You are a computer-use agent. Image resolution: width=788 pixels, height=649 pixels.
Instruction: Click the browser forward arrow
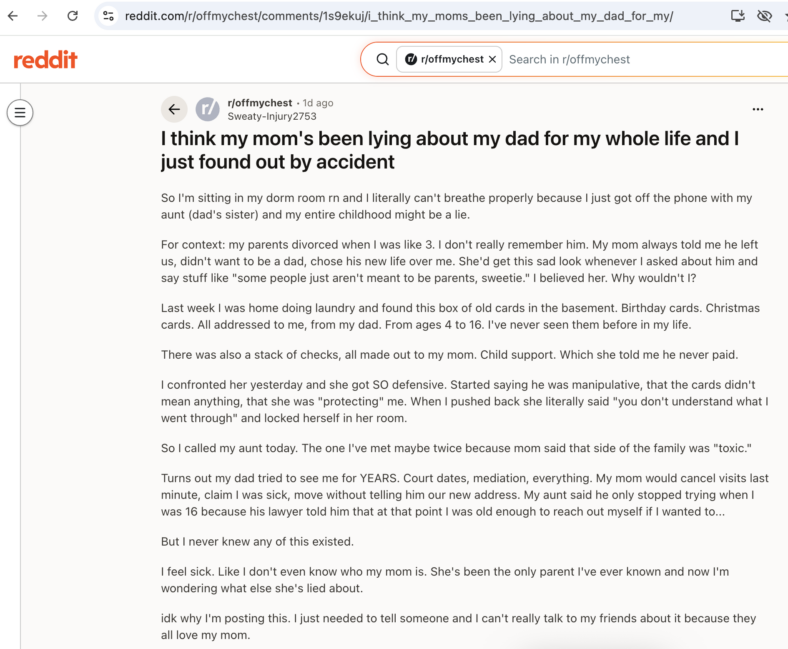[43, 16]
